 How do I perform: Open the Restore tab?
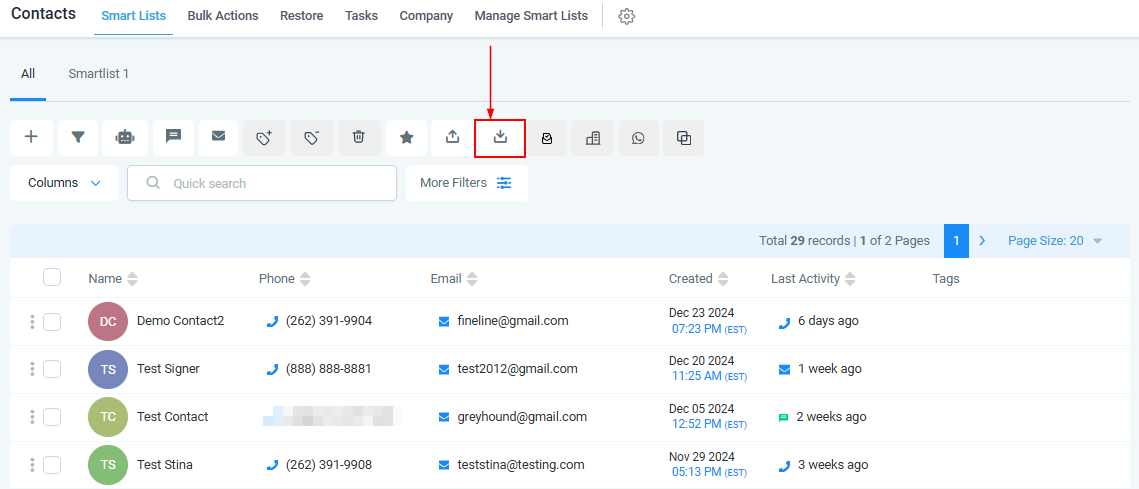coord(301,16)
